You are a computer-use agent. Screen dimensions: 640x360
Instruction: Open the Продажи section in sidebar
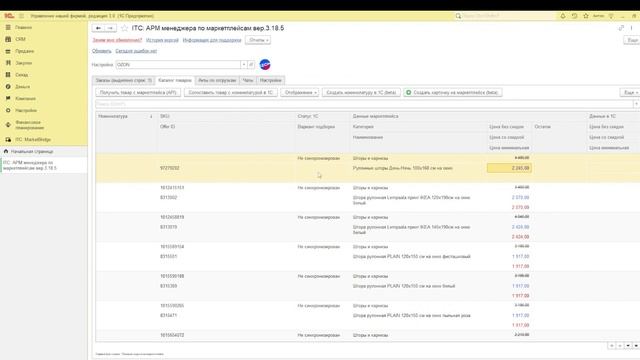(24, 51)
